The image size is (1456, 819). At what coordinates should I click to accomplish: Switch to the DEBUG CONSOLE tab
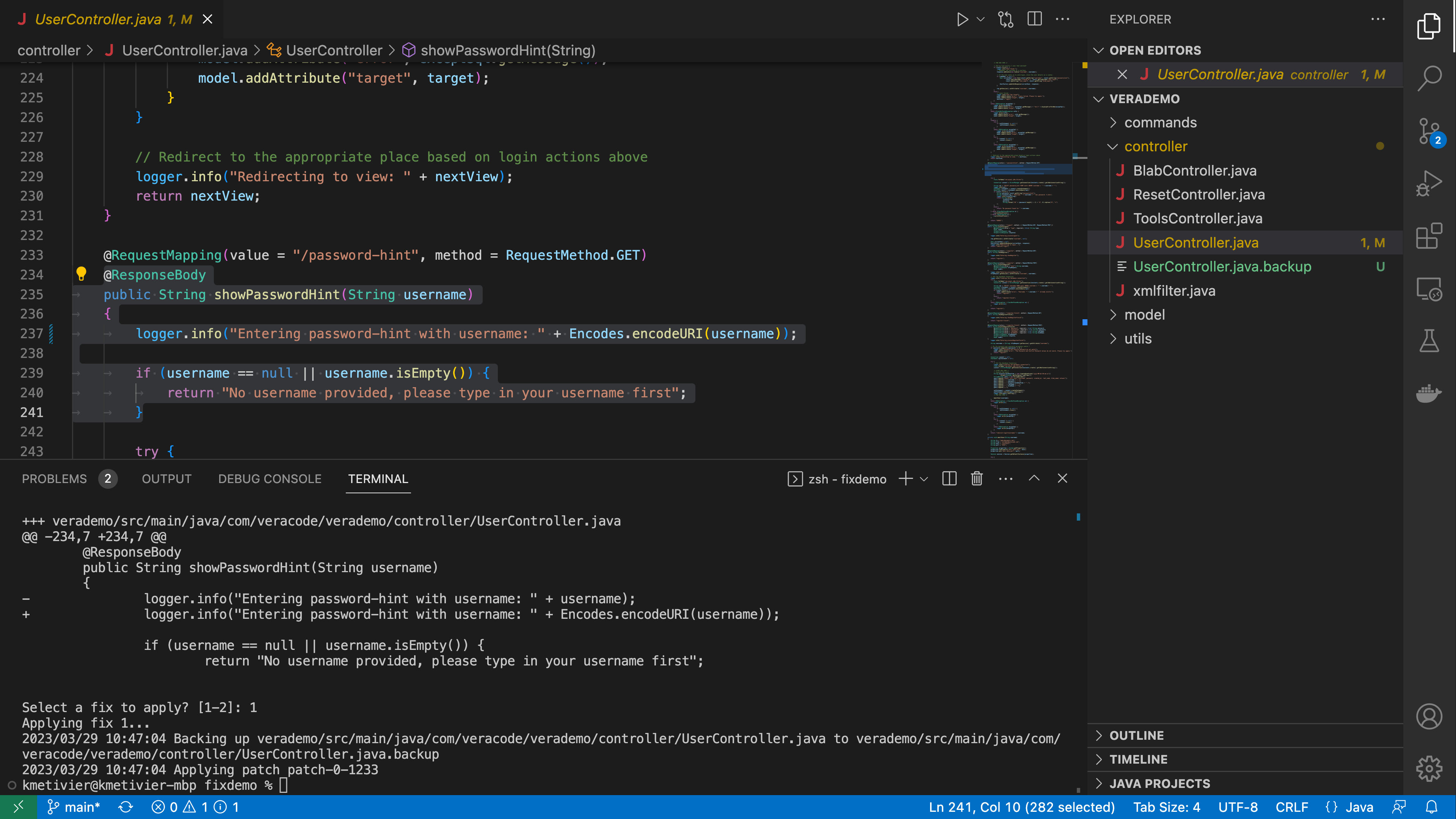pos(270,479)
